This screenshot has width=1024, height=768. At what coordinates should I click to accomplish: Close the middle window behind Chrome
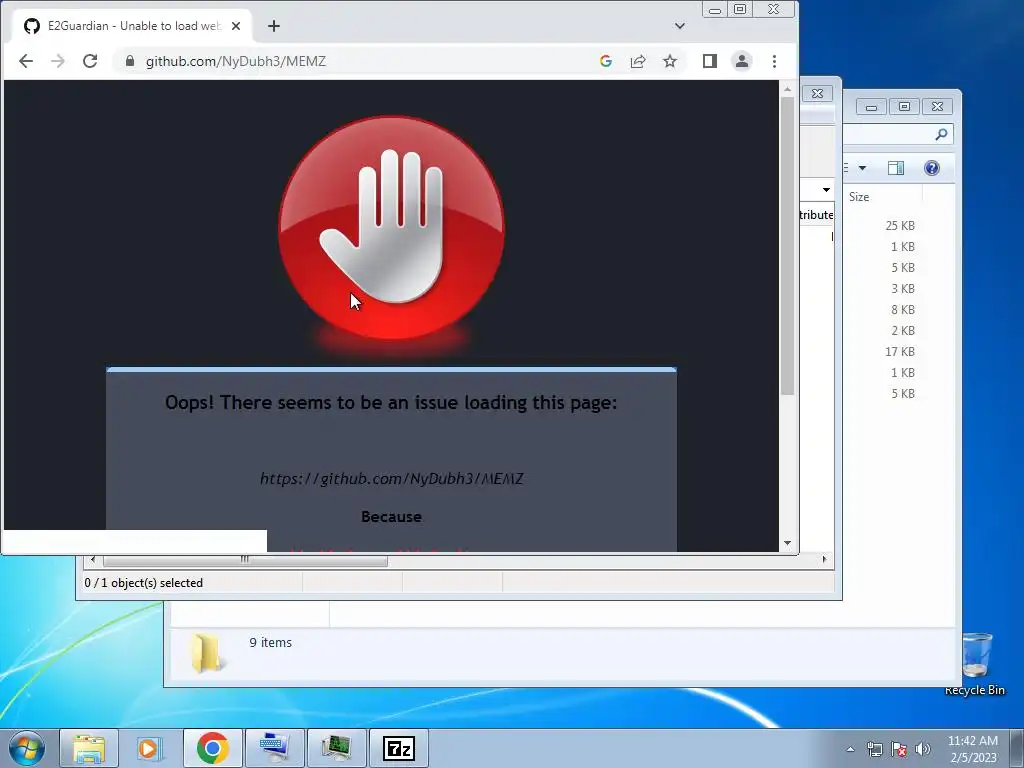point(817,93)
